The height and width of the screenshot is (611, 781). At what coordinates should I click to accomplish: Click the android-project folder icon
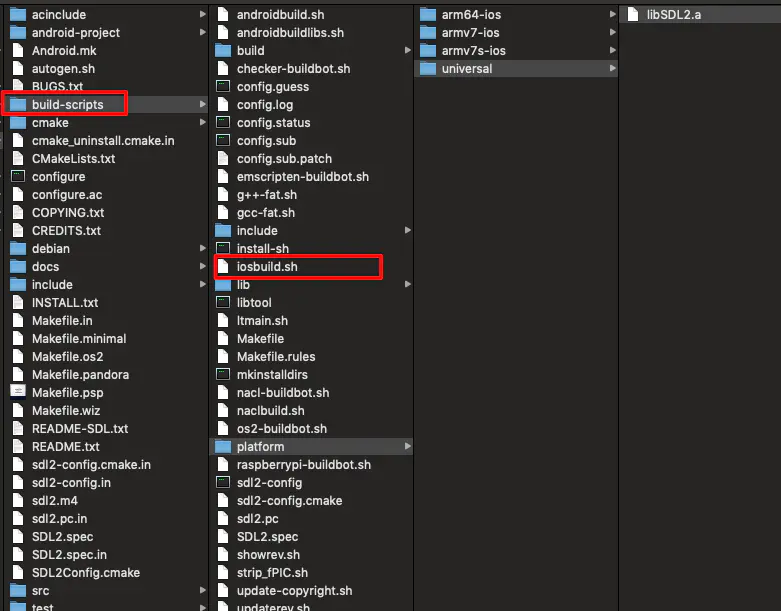point(18,32)
